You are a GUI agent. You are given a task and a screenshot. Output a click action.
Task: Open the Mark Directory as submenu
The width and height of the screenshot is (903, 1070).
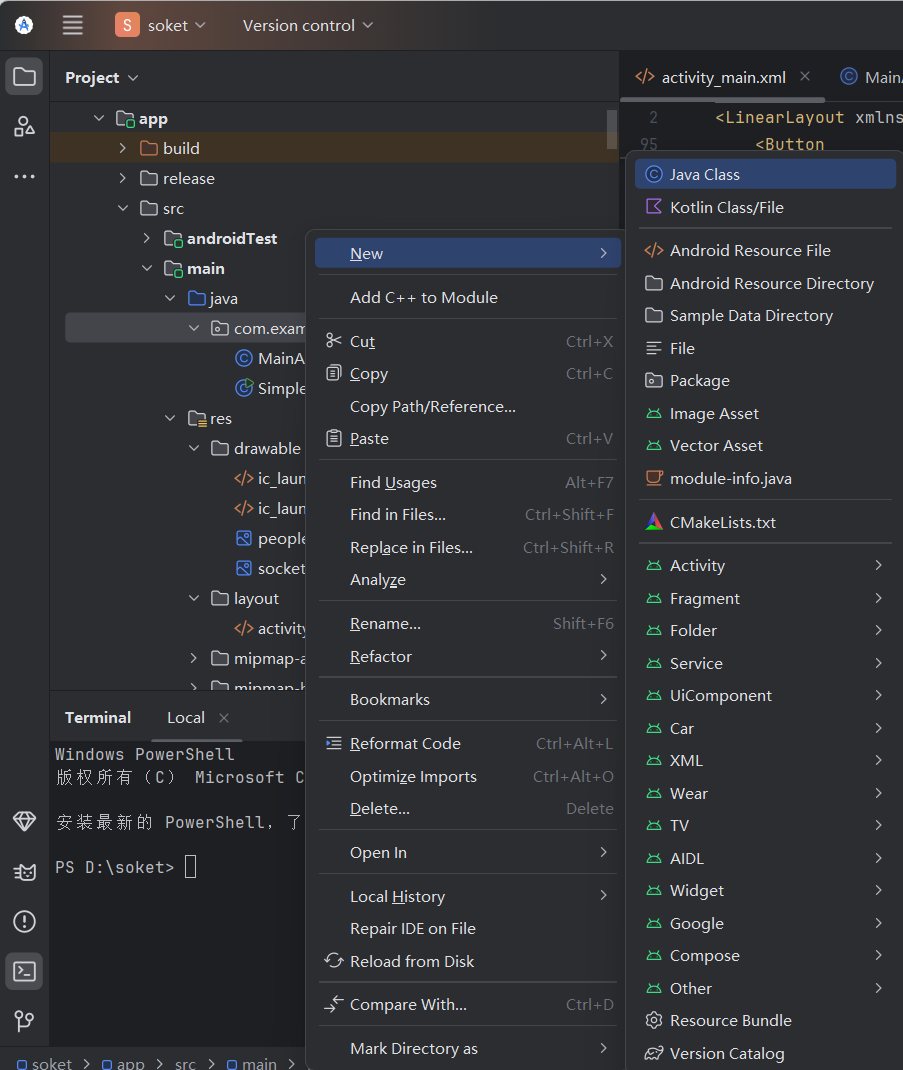[468, 1048]
